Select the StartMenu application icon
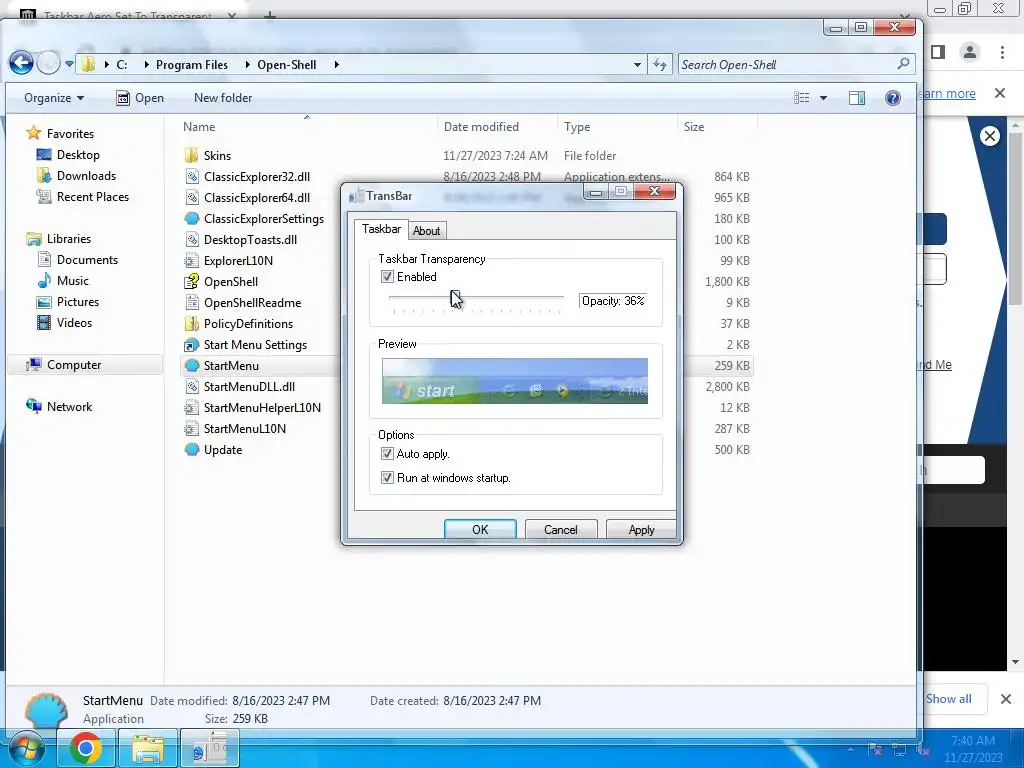The image size is (1024, 768). click(x=191, y=366)
